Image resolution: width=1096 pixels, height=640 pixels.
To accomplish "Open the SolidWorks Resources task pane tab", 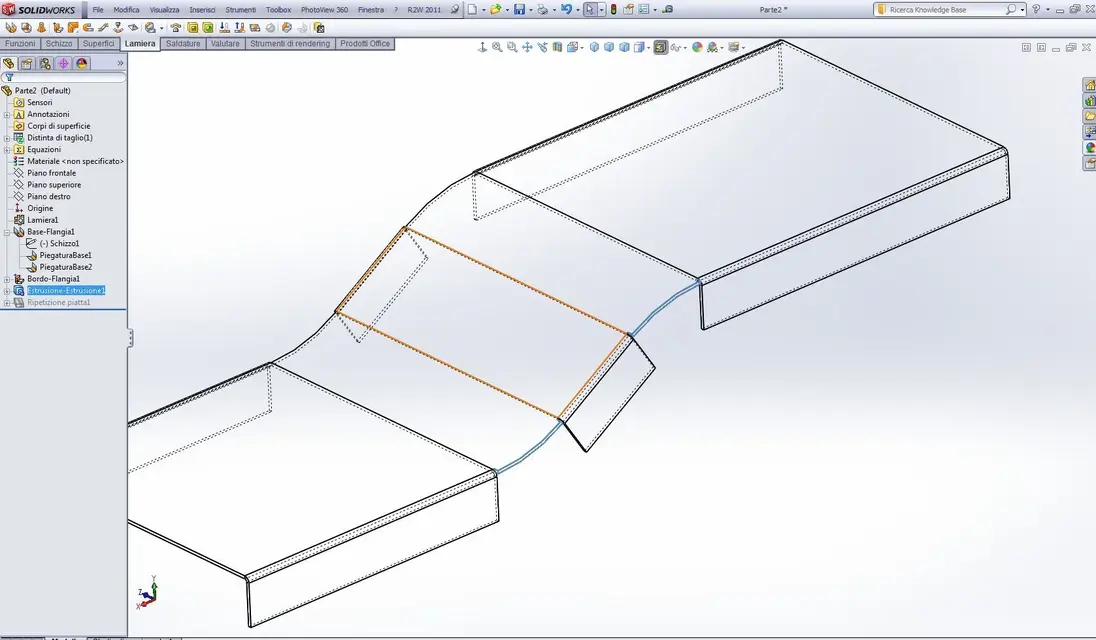I will [x=1089, y=85].
